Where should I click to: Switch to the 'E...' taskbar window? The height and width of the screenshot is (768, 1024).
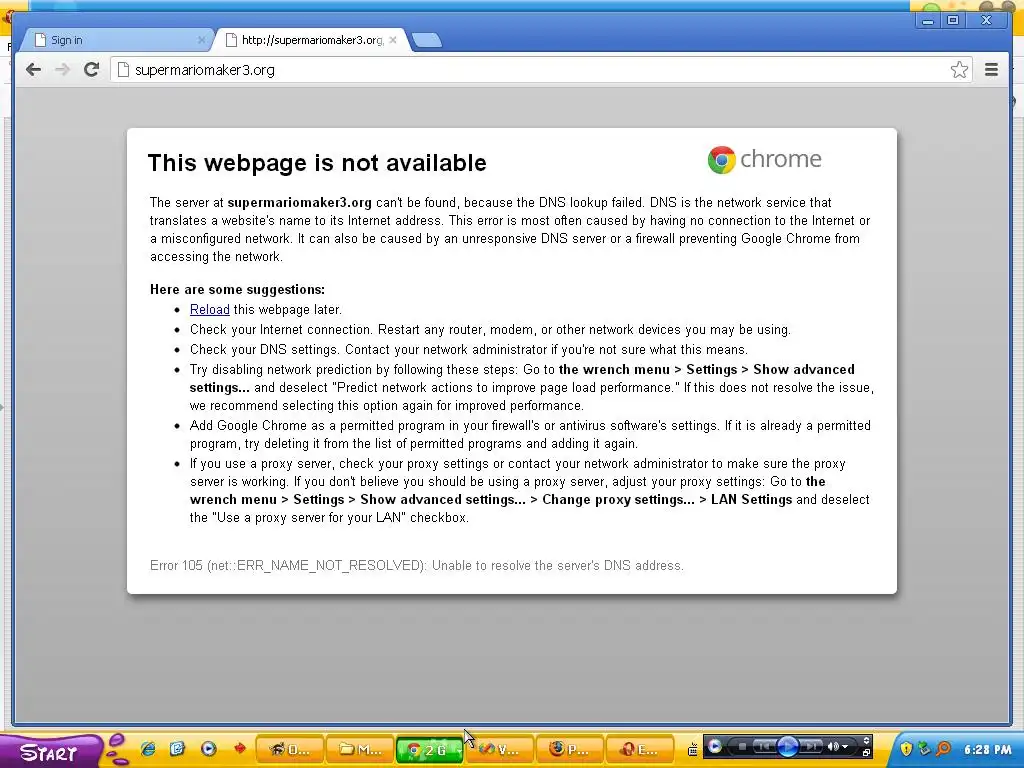pos(639,749)
